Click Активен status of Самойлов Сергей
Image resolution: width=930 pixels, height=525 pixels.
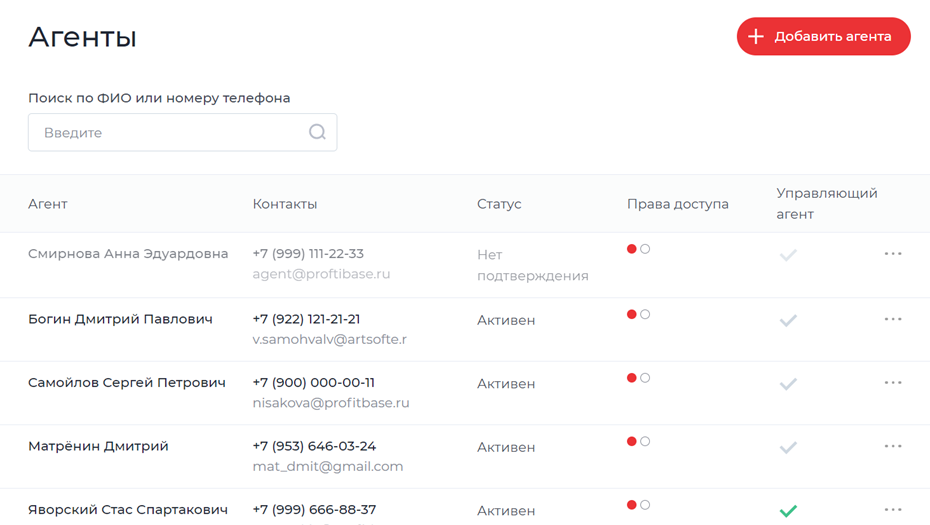(x=506, y=384)
